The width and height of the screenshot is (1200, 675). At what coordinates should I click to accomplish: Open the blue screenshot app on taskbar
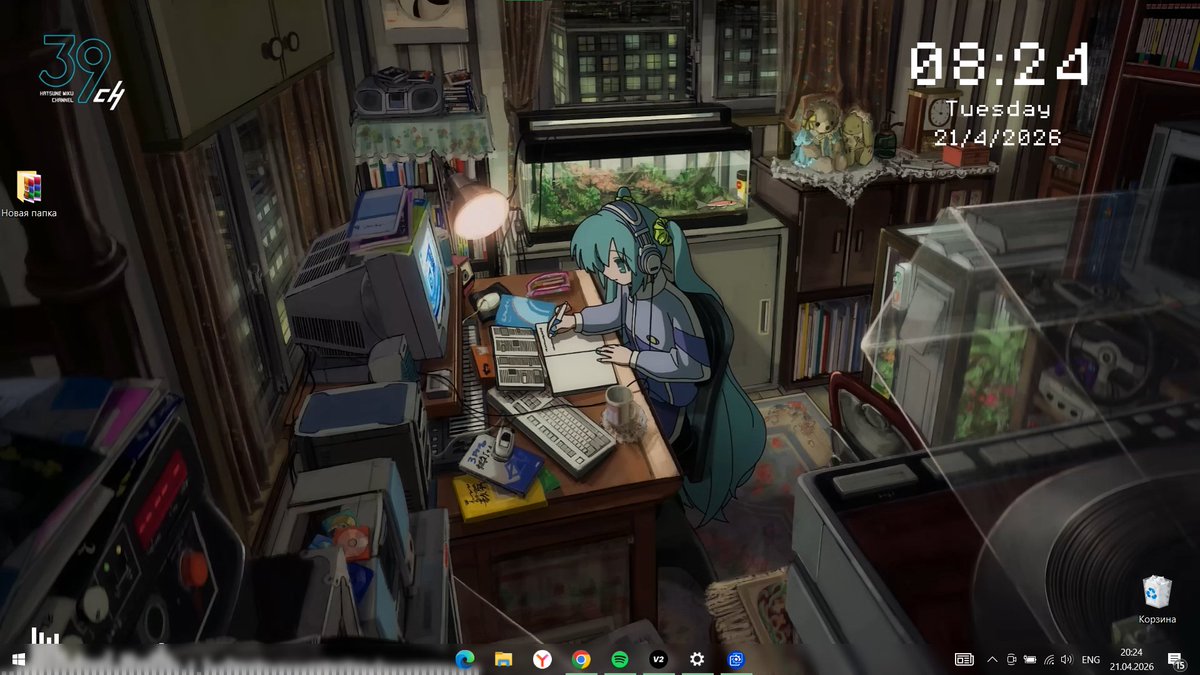coord(736,660)
